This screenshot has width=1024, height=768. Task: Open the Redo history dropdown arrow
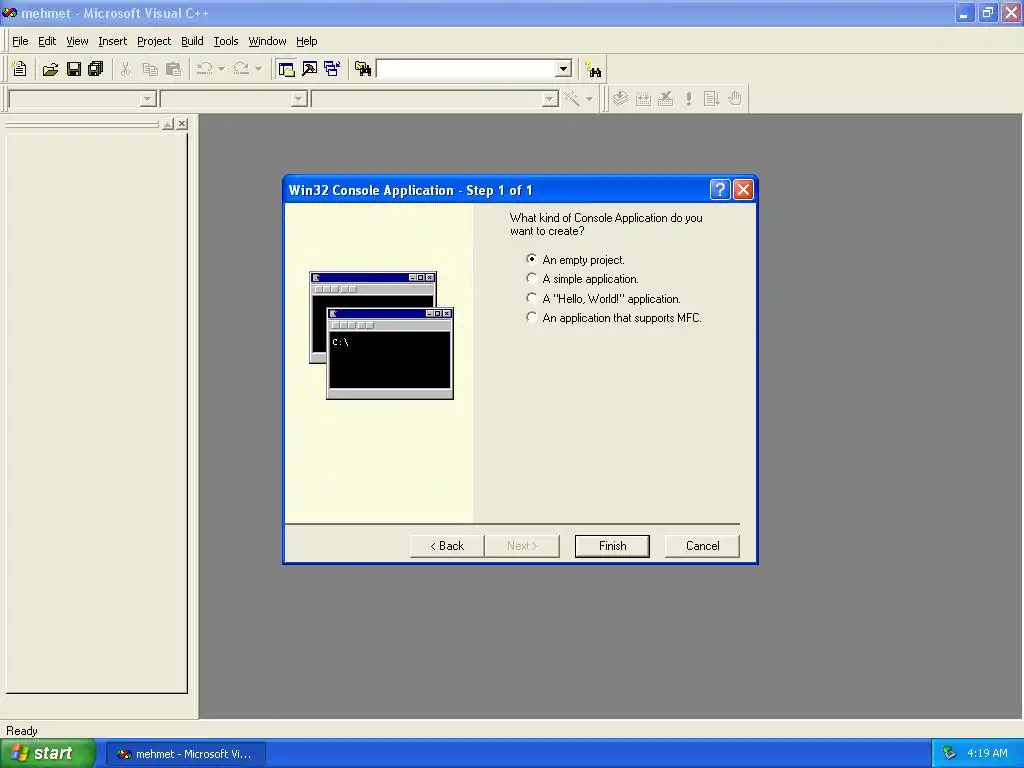point(259,69)
